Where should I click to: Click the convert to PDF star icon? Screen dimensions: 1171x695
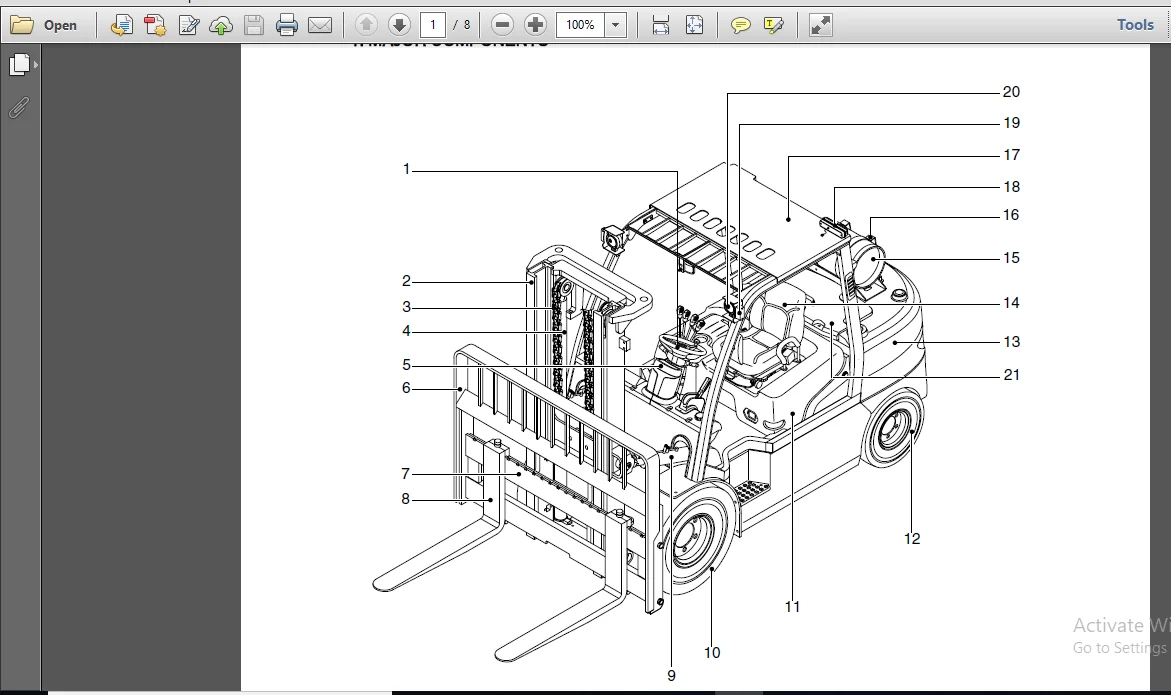click(155, 25)
